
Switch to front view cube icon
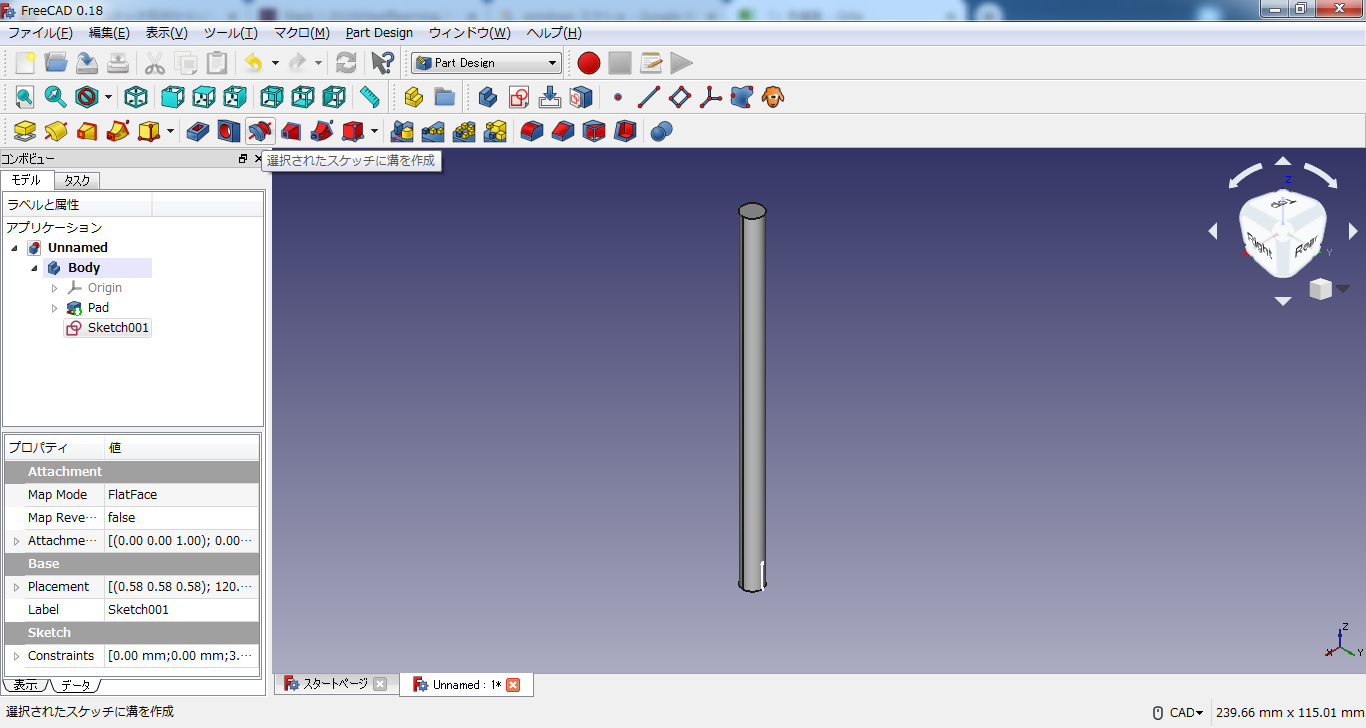click(x=173, y=97)
